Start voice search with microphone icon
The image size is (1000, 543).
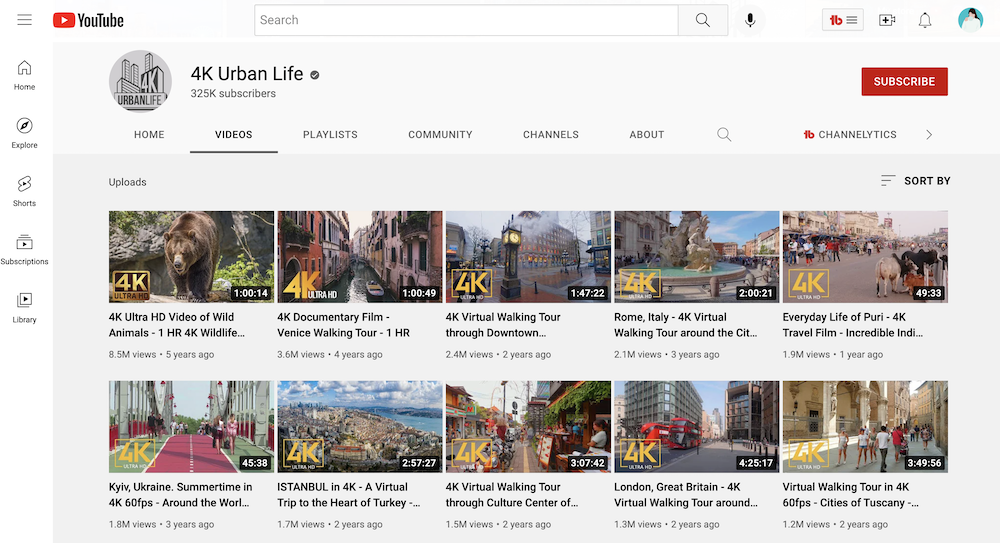pyautogui.click(x=750, y=20)
